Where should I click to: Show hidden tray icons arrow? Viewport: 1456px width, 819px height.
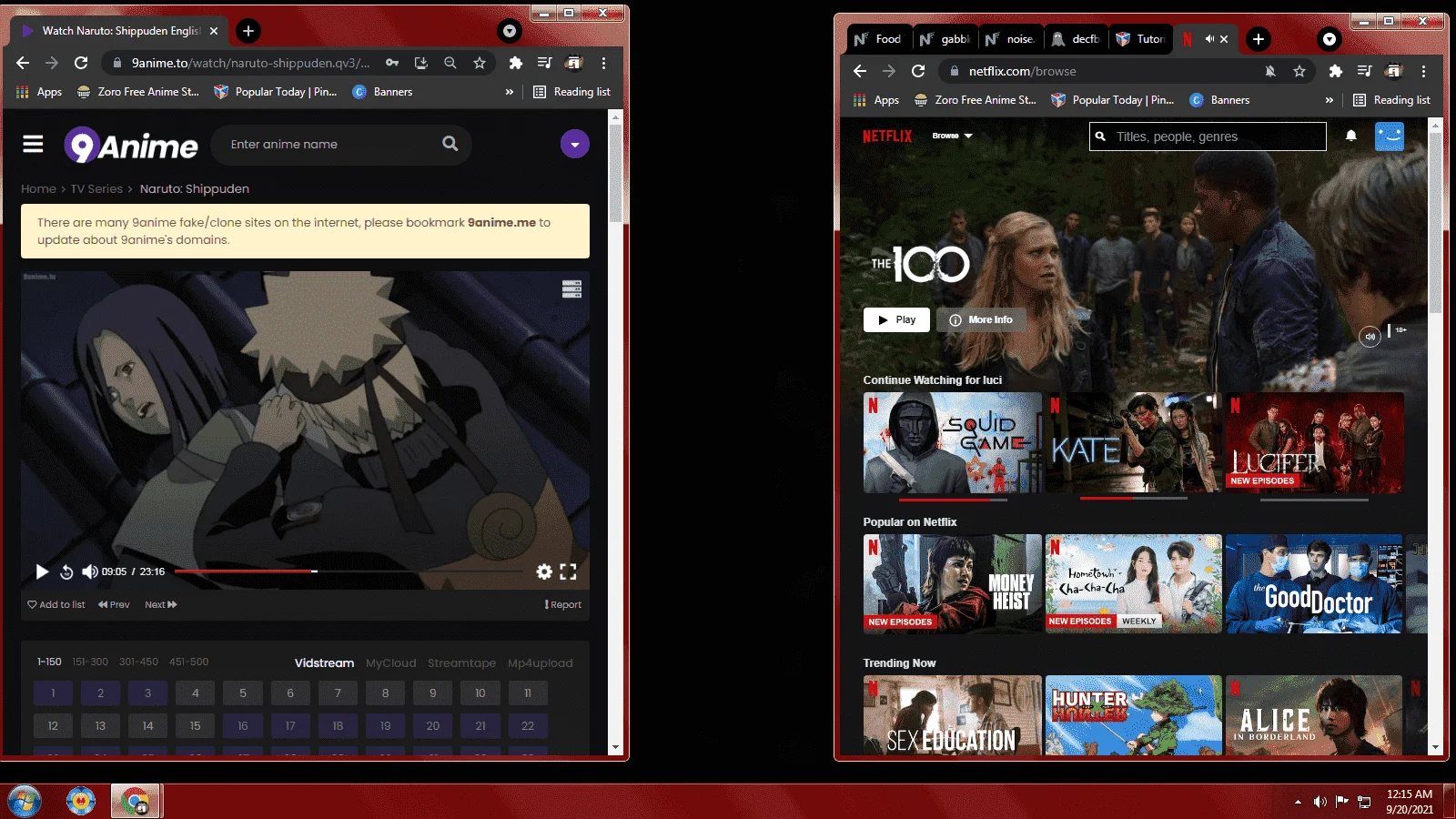click(1297, 802)
